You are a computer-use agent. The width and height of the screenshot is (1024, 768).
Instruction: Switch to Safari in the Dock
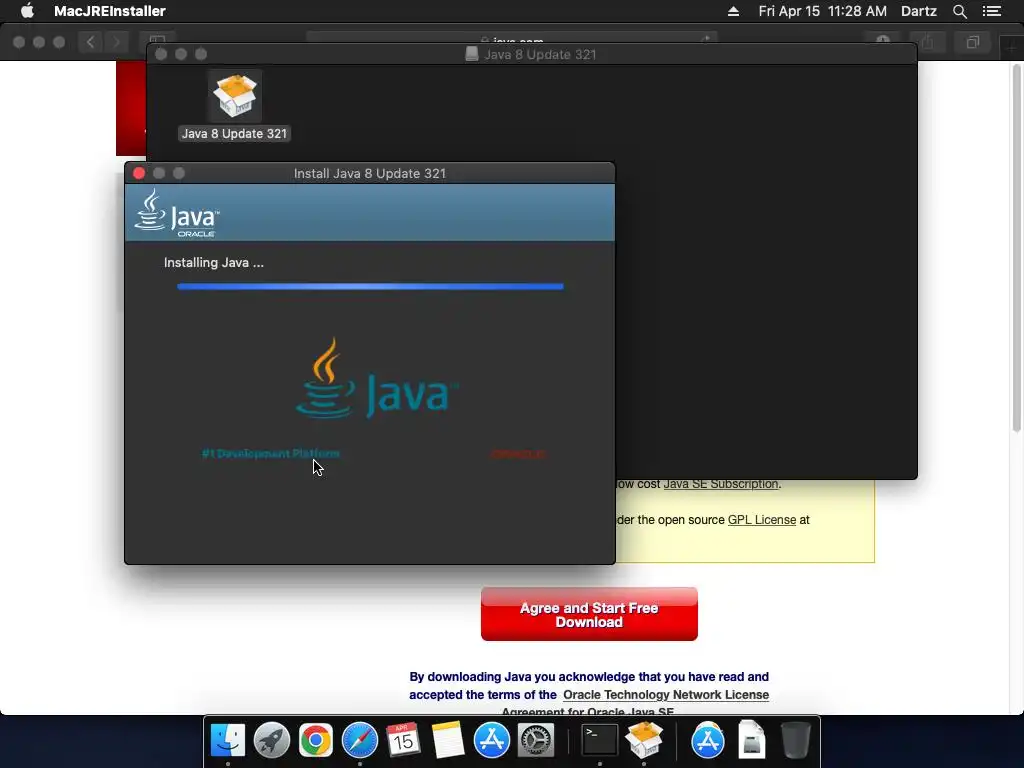[360, 741]
